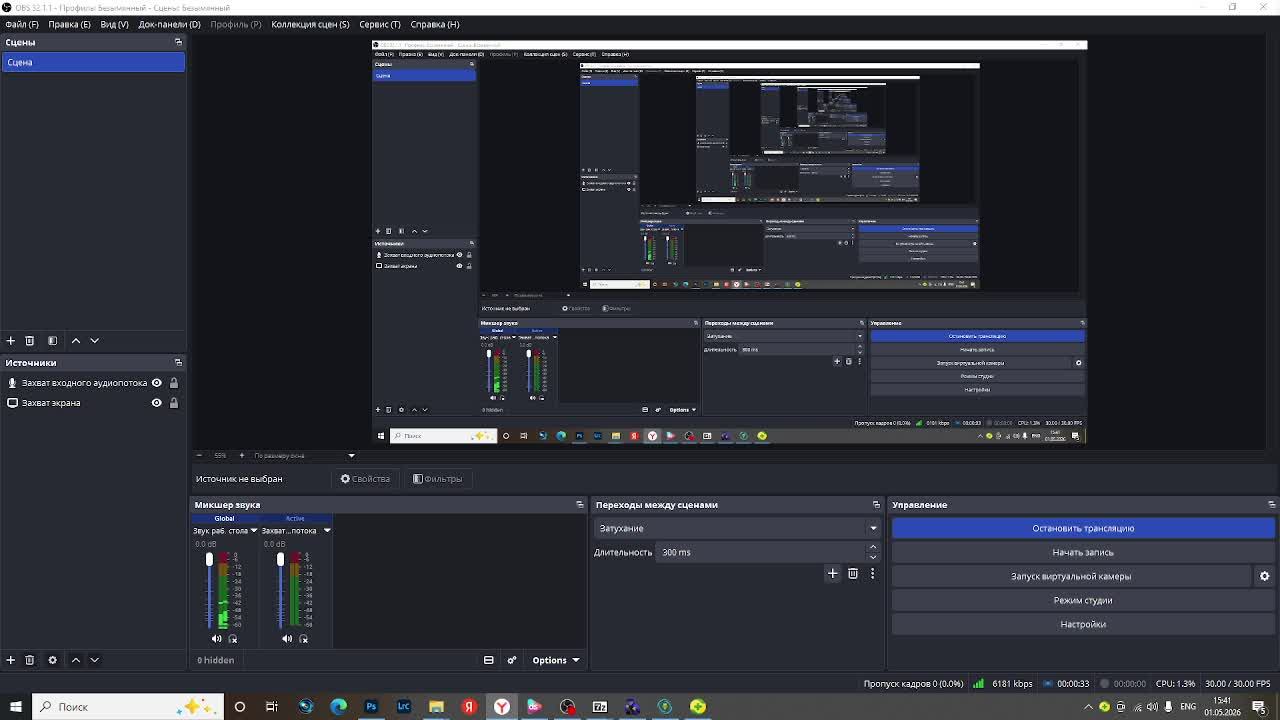Open the Сервис menu
Image resolution: width=1280 pixels, height=720 pixels.
coord(379,24)
